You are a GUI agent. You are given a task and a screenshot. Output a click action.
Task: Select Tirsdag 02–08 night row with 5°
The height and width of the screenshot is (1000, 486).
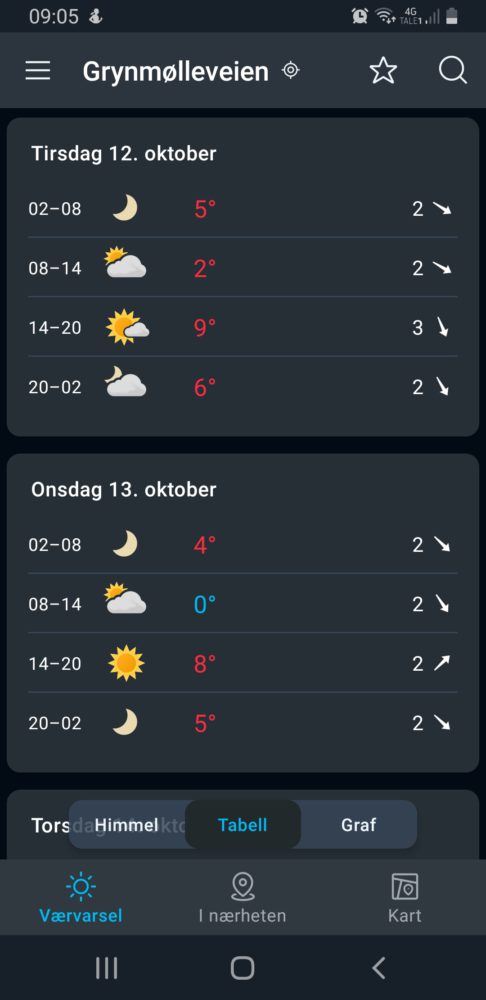point(242,209)
